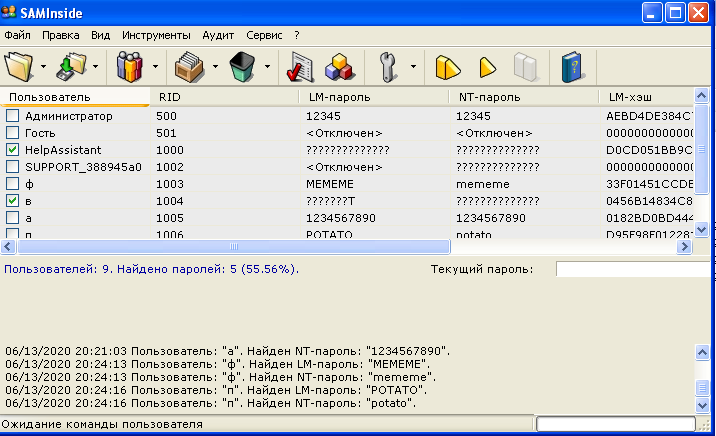This screenshot has height=436, width=716.
Task: Click the table horizontal scroll left arrow
Action: coord(8,247)
